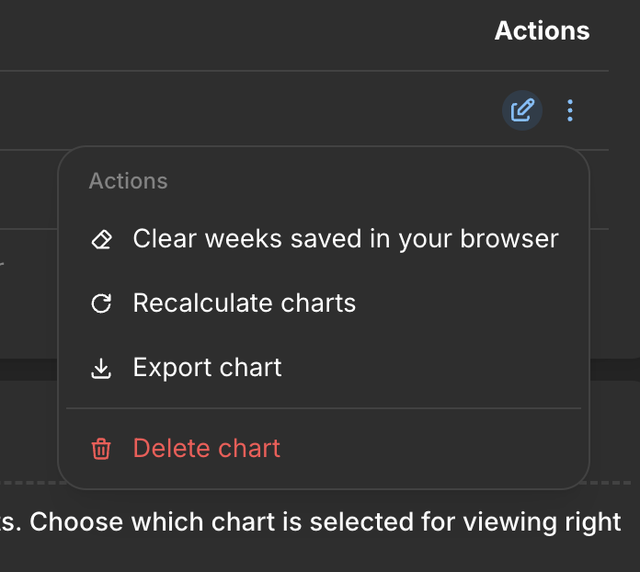640x572 pixels.
Task: Click empty row space left of edit icon
Action: pos(245,110)
